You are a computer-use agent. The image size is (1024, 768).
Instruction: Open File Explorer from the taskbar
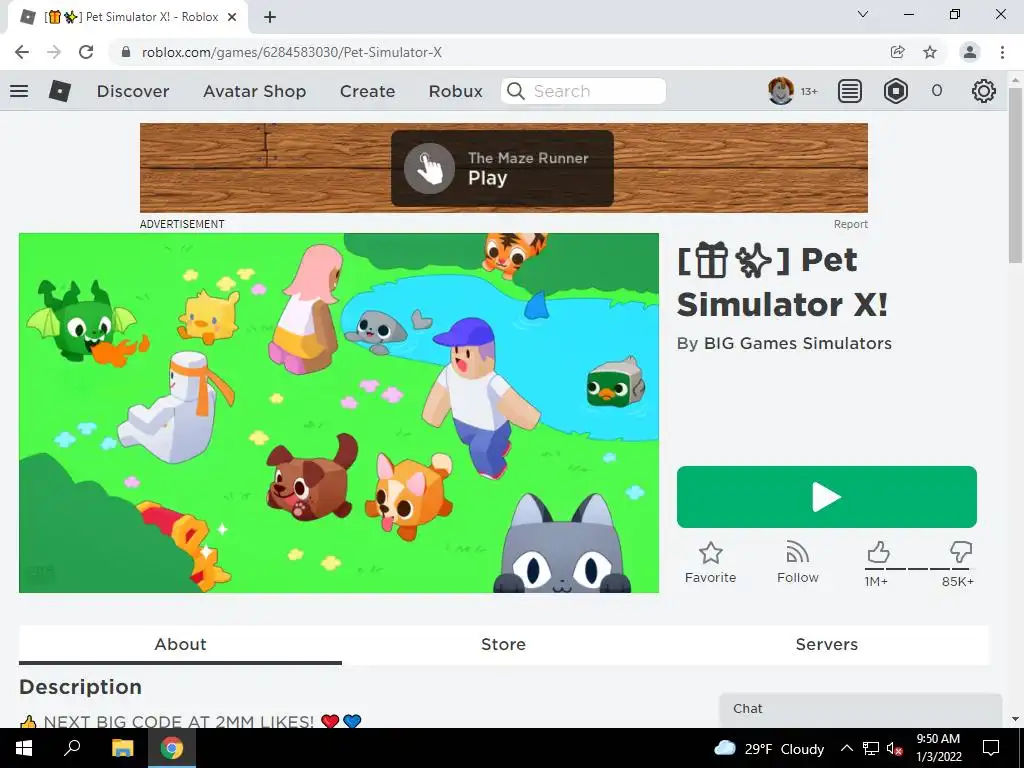pyautogui.click(x=122, y=748)
